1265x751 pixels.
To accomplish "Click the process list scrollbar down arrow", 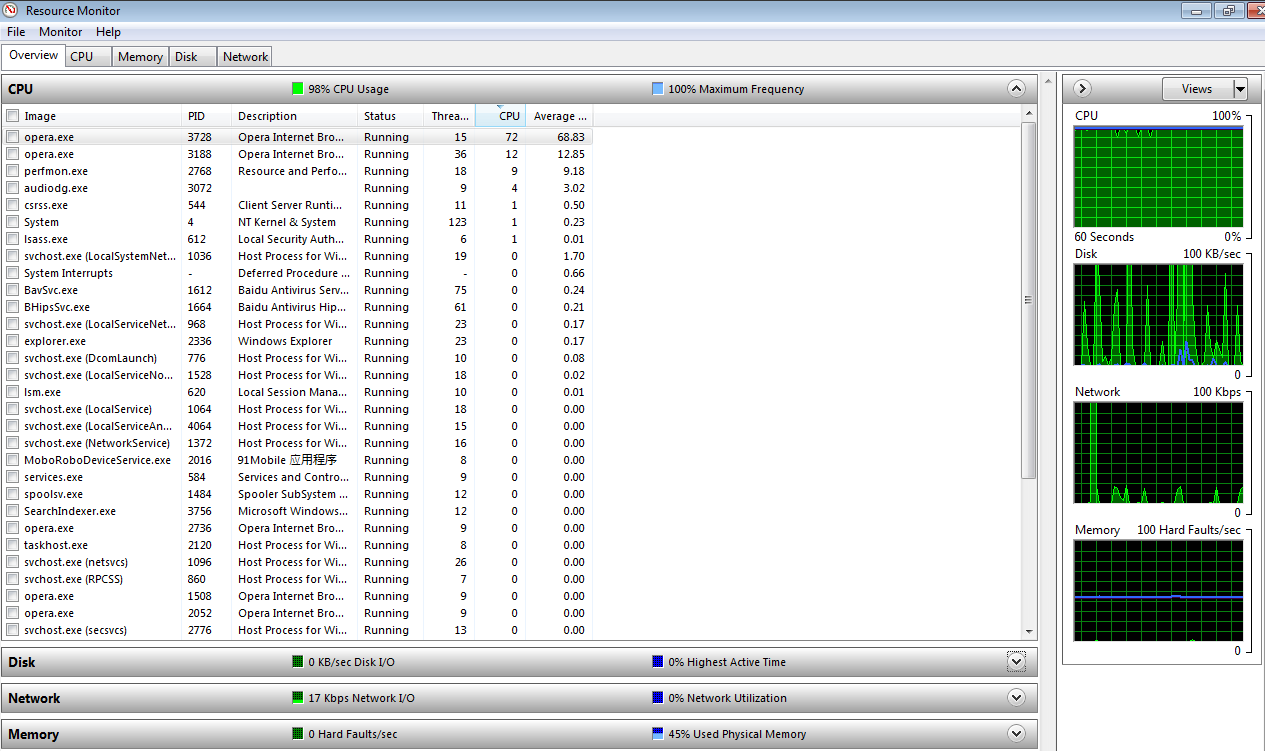I will pyautogui.click(x=1029, y=632).
